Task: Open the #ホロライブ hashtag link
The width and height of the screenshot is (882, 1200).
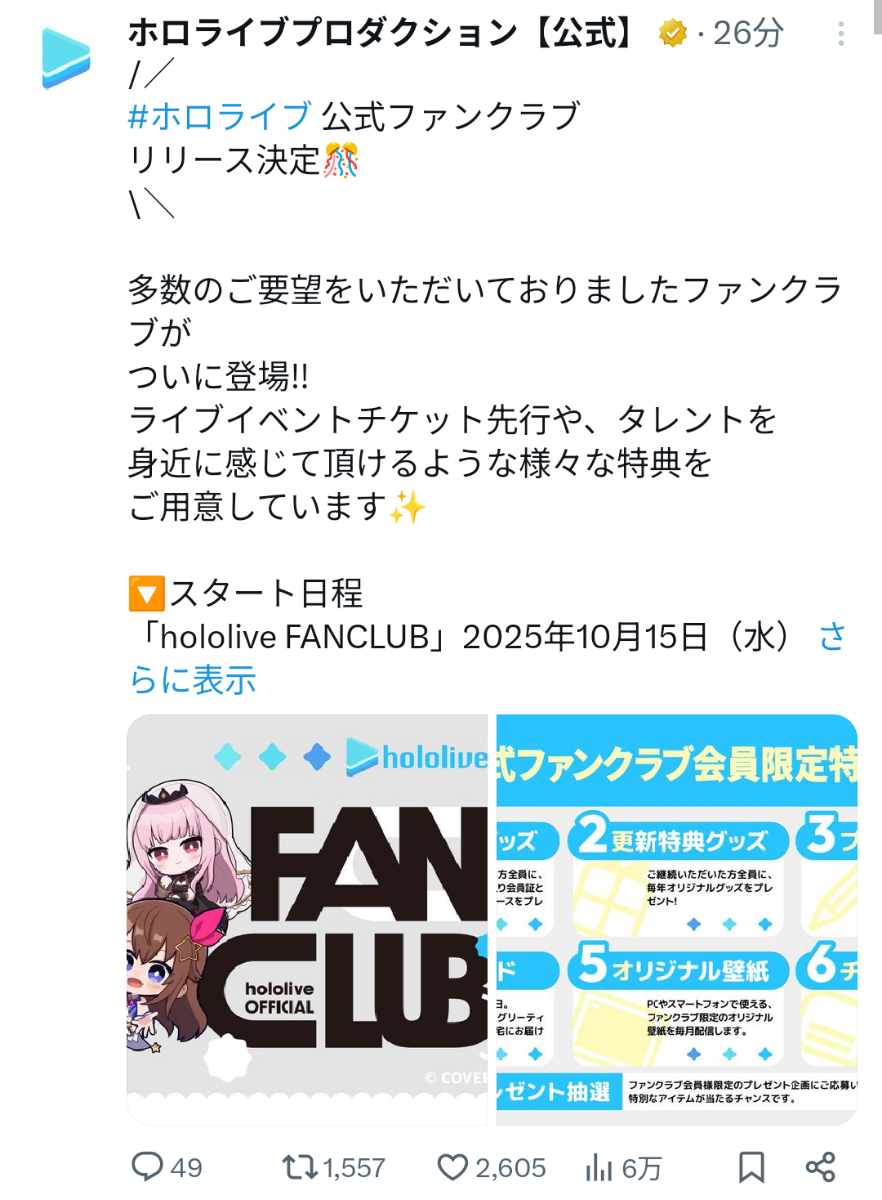Action: click(220, 116)
